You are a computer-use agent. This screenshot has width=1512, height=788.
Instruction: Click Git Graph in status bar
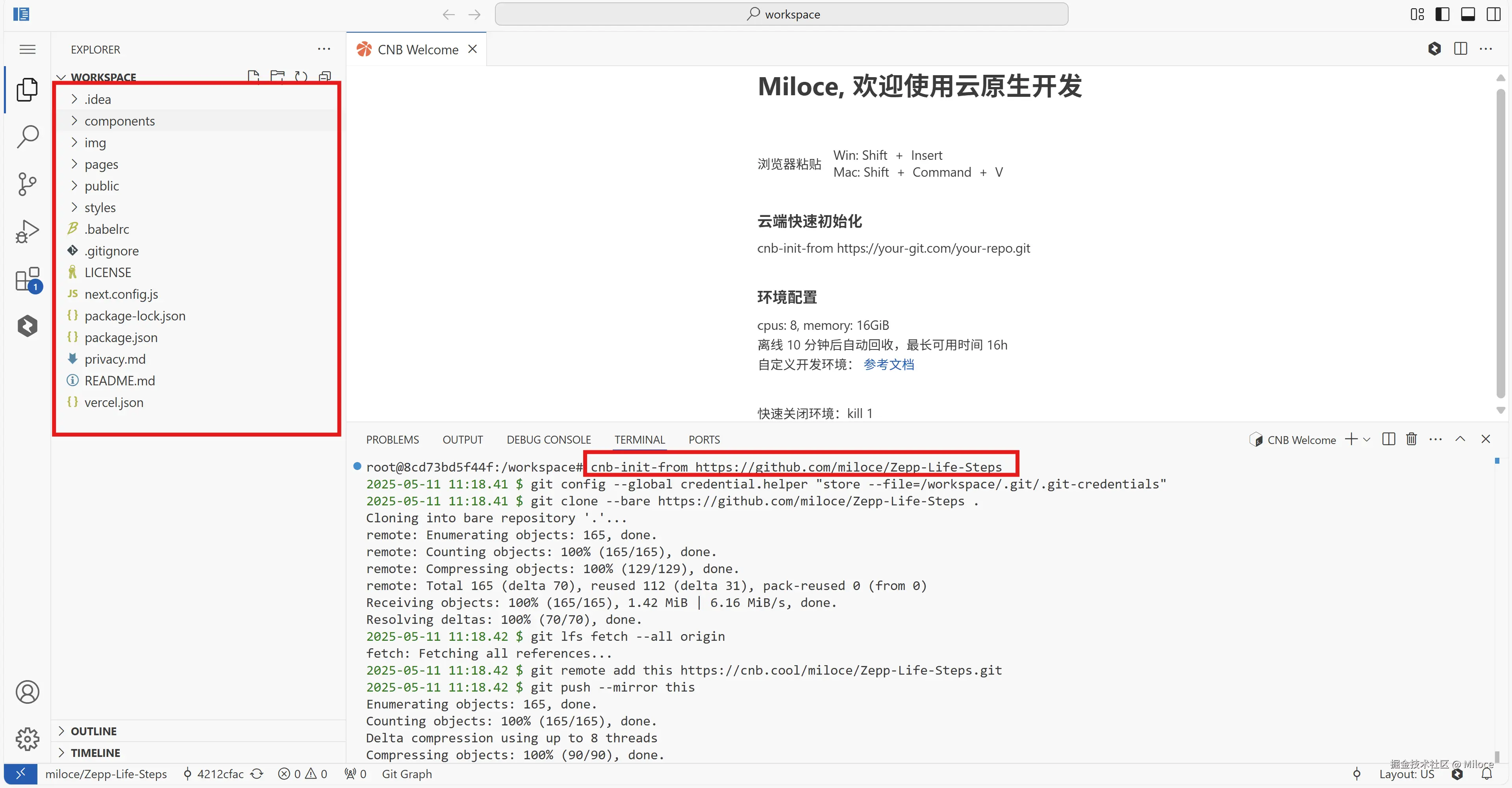click(407, 774)
